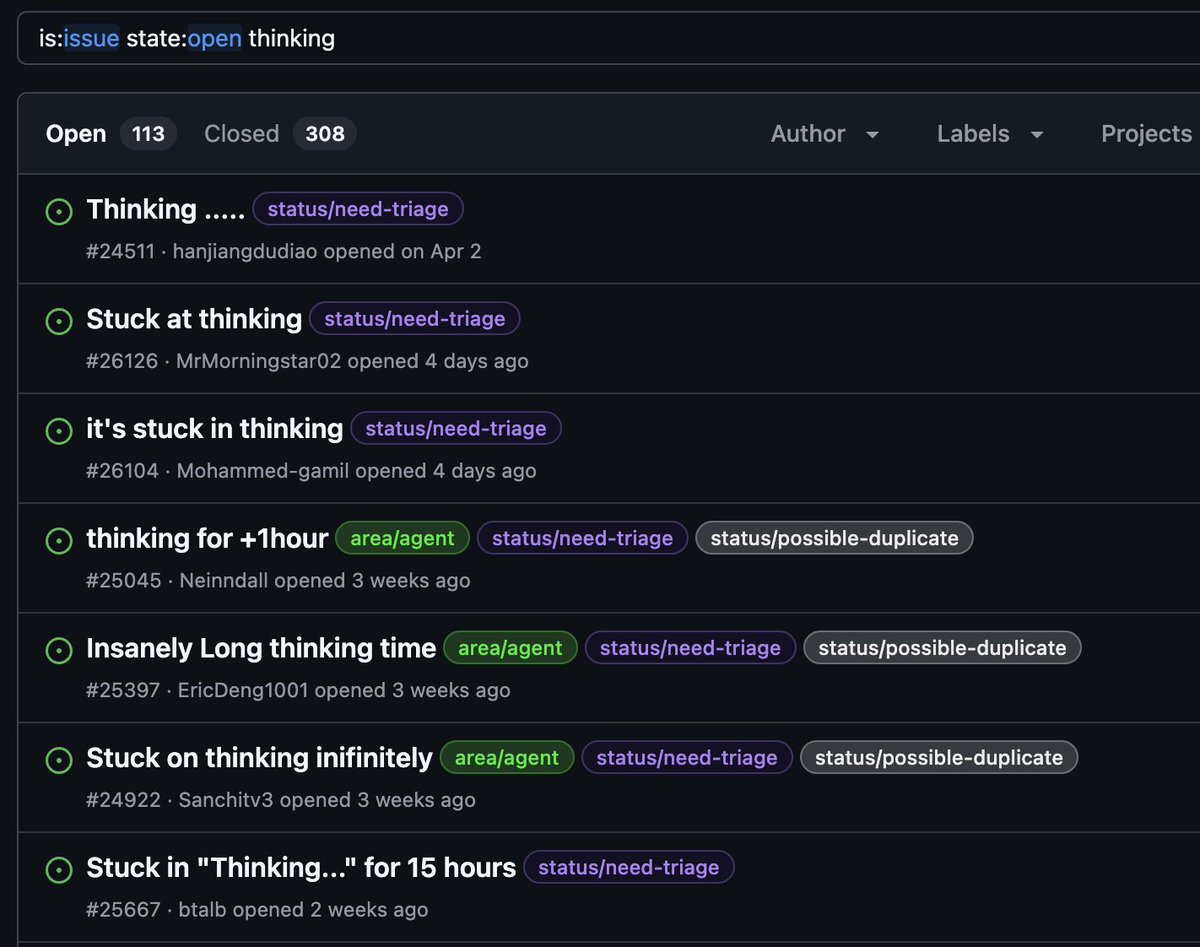Click area/agent label on "Stuck on thinking inifinitely"

click(507, 758)
